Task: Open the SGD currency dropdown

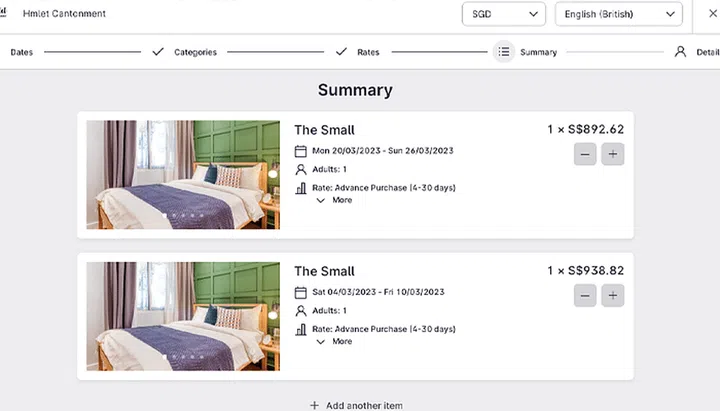Action: click(503, 14)
